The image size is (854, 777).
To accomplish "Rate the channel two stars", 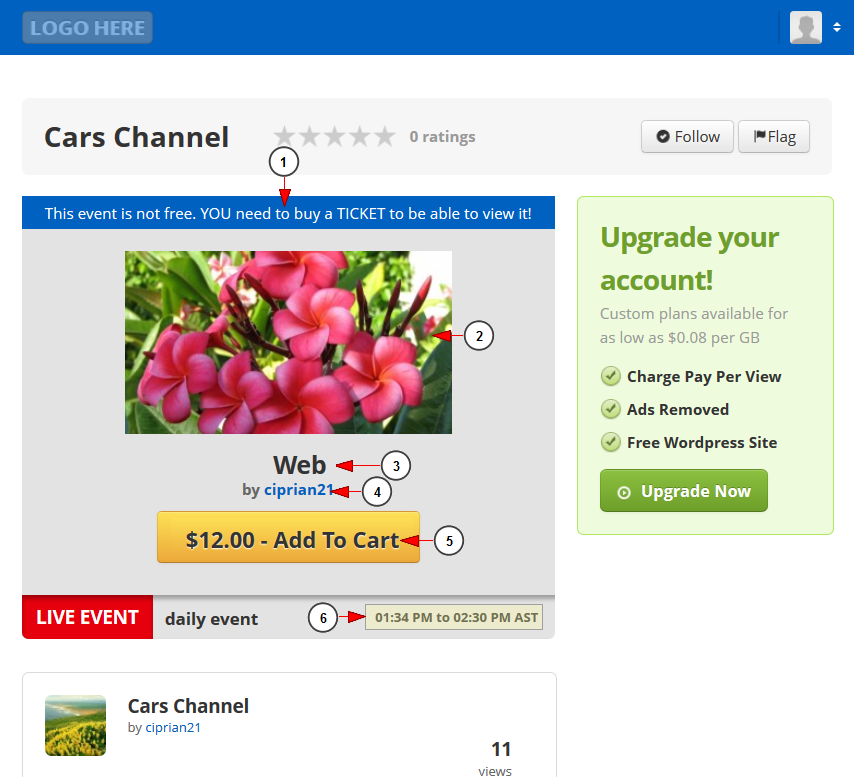I will [x=309, y=136].
